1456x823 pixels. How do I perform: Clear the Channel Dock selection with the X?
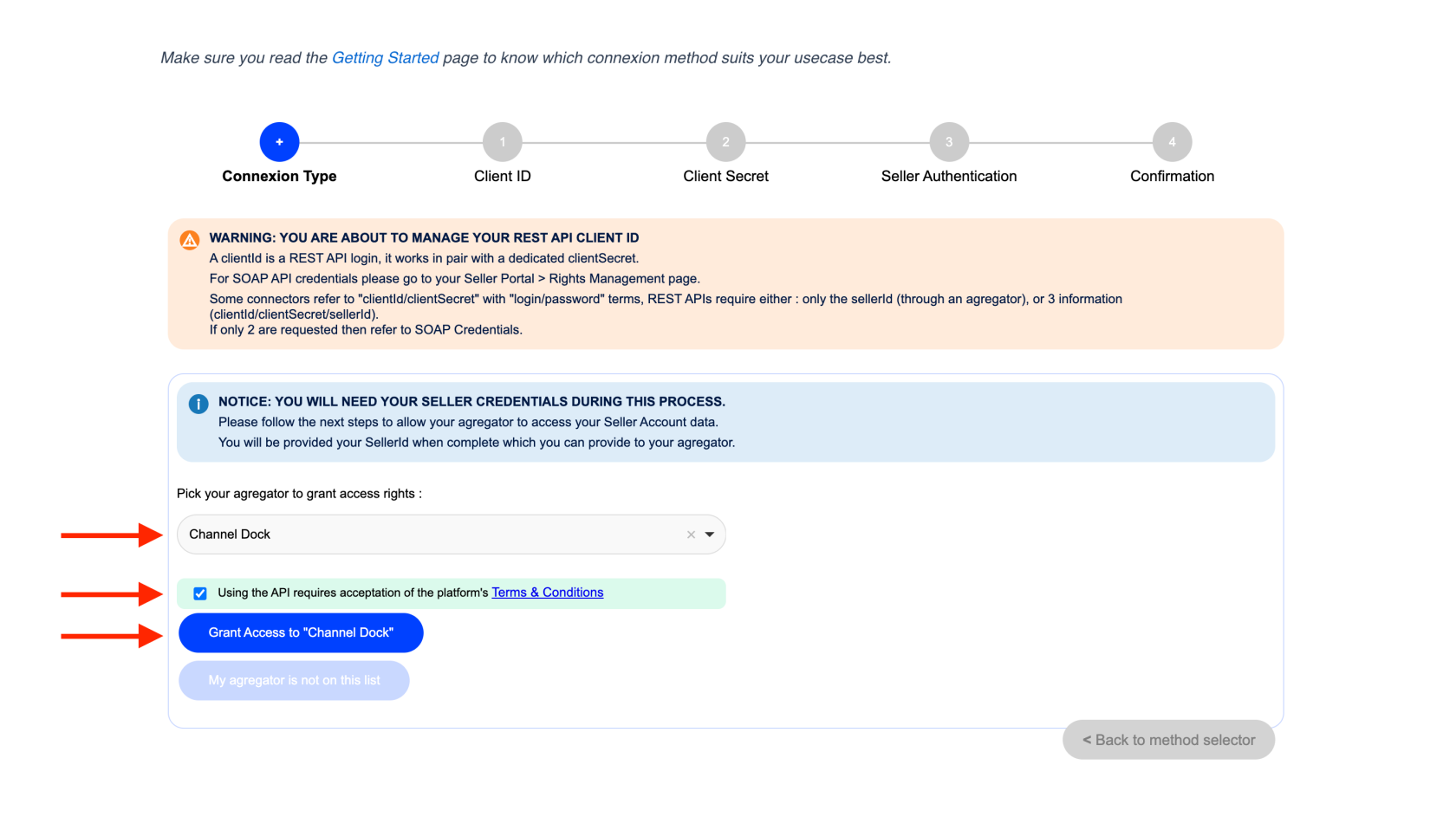coord(691,535)
